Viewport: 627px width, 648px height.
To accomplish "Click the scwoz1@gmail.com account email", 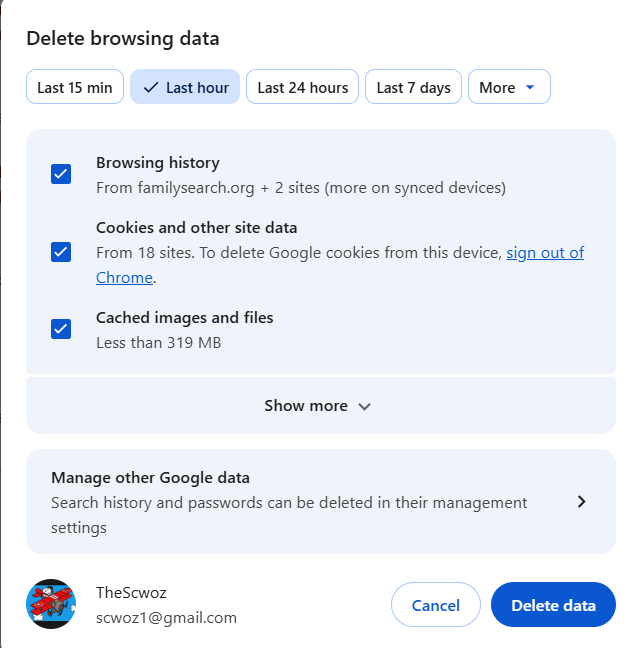I will pyautogui.click(x=166, y=618).
